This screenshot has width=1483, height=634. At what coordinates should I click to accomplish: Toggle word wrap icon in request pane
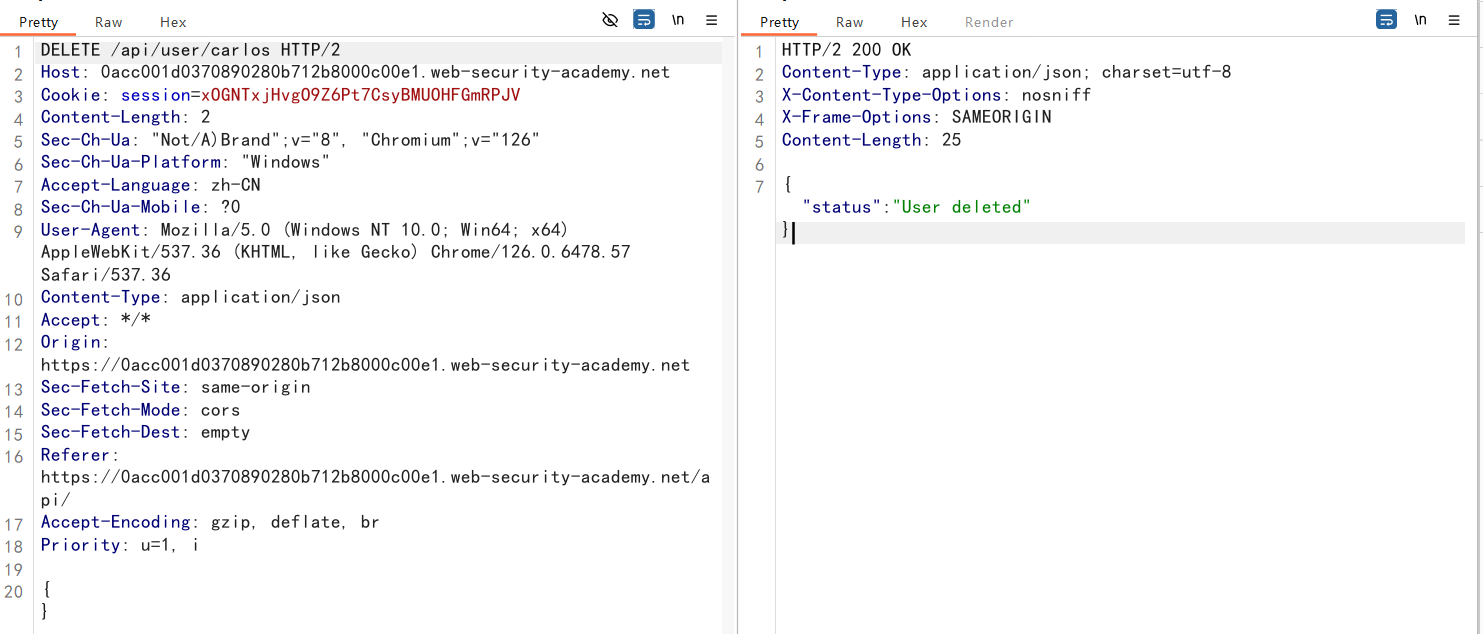(644, 20)
